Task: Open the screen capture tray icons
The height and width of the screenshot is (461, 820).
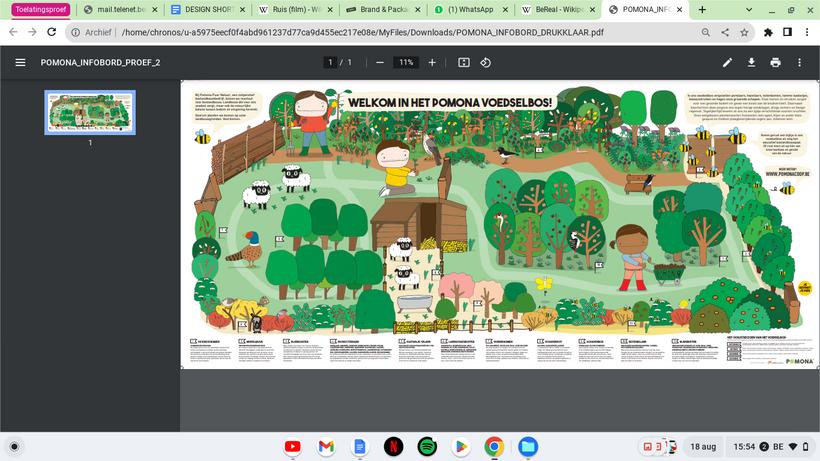Action: click(x=659, y=446)
